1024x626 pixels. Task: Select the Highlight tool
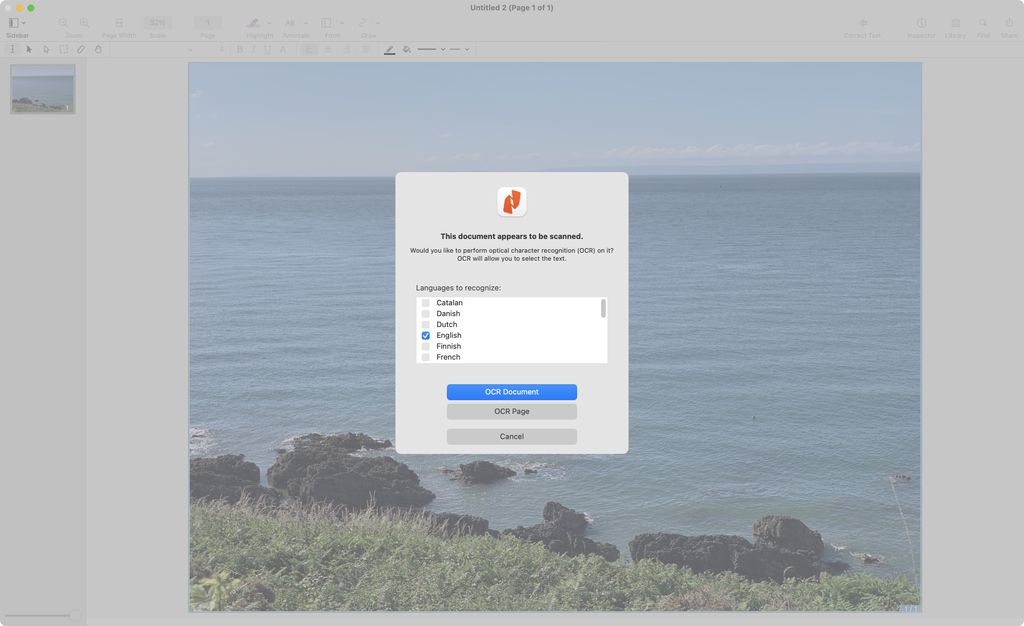click(x=255, y=22)
